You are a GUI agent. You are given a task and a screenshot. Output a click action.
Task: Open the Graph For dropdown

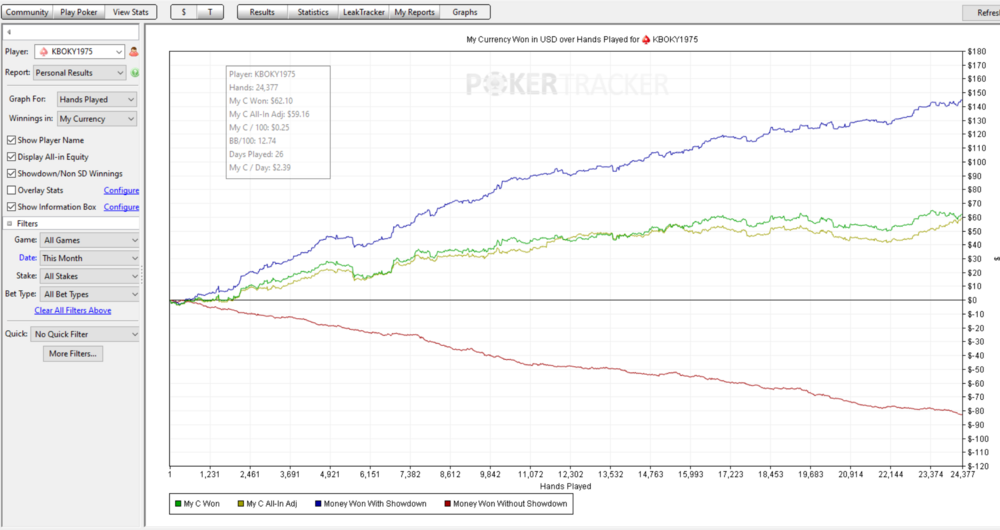pyautogui.click(x=97, y=100)
